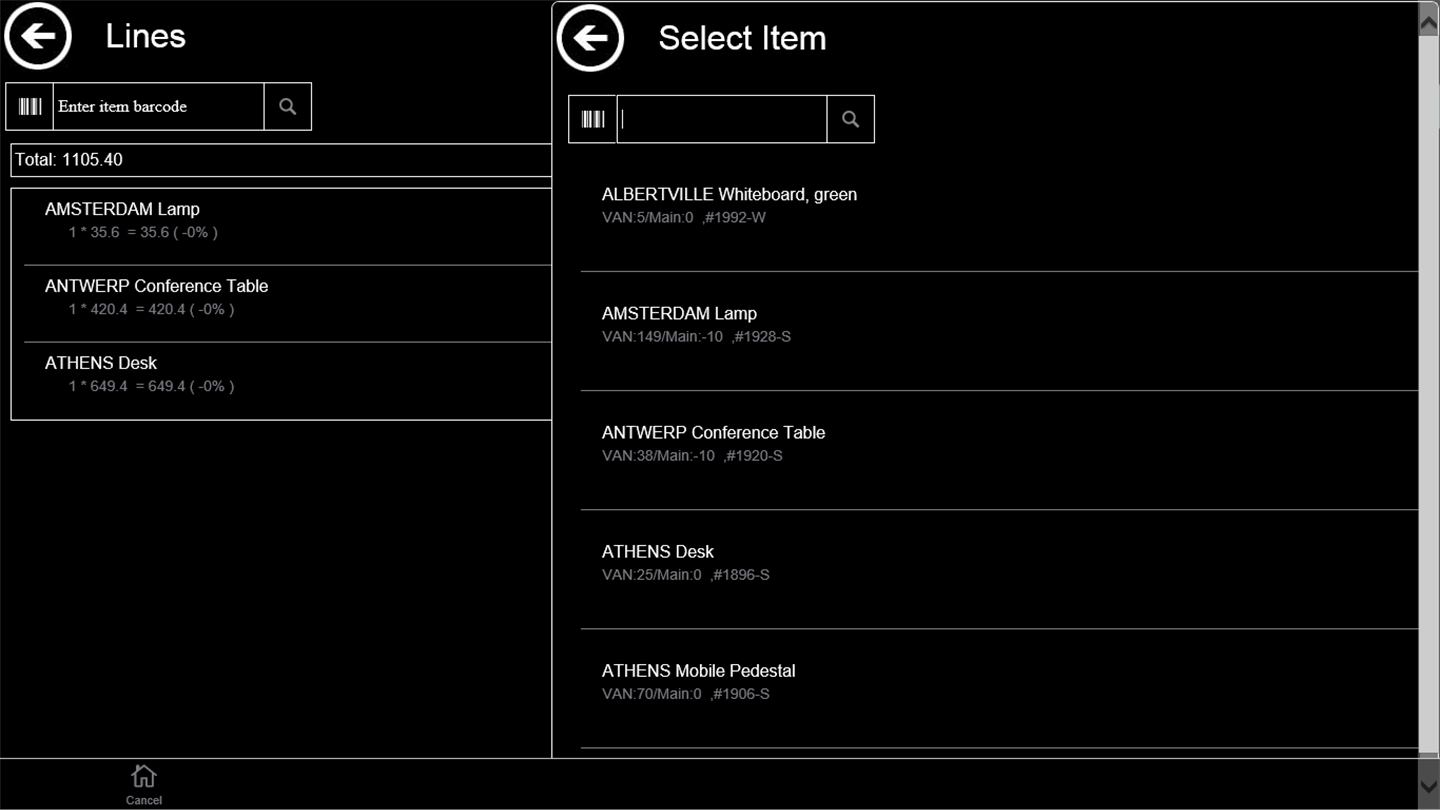Click the Select Item search text box

(721, 120)
